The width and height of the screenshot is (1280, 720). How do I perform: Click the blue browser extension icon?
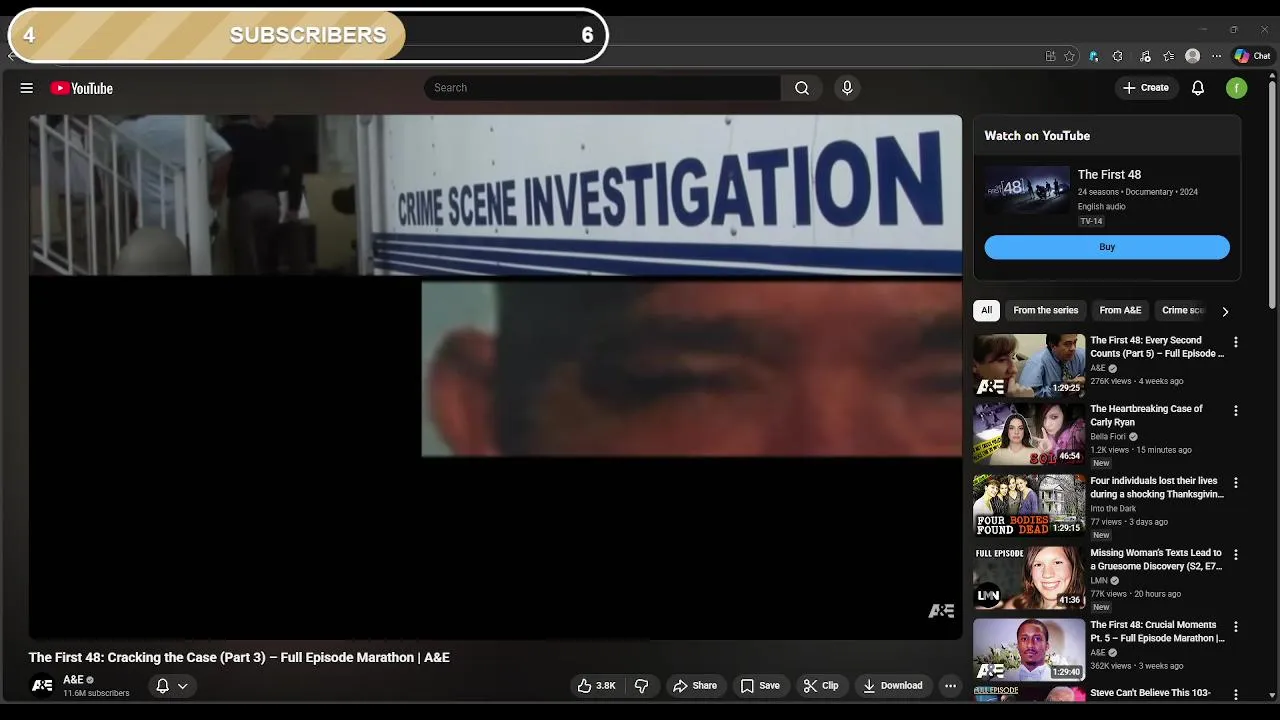click(x=1093, y=56)
